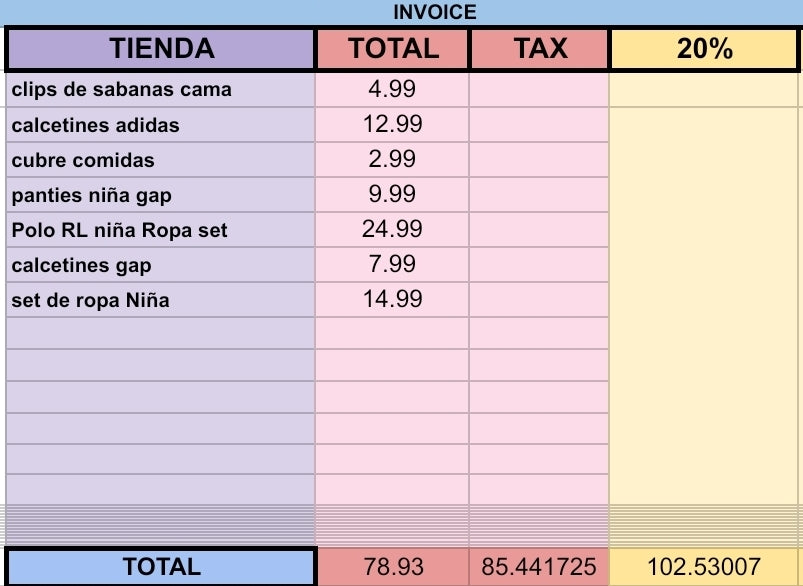Click the 'clips de sabanas cama' cell
This screenshot has height=586, width=803.
160,89
